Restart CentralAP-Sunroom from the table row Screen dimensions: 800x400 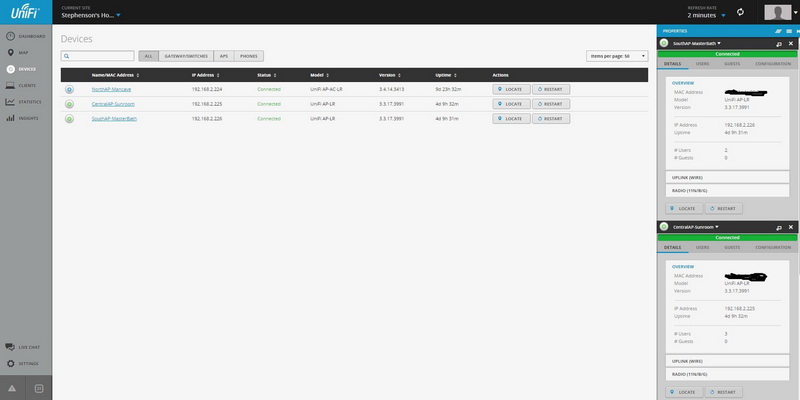click(x=551, y=104)
